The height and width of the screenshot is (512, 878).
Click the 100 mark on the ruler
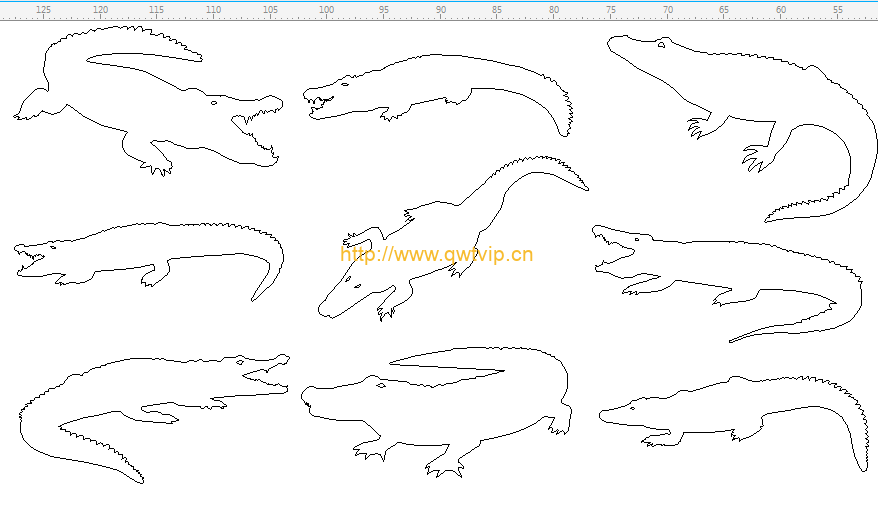[326, 10]
